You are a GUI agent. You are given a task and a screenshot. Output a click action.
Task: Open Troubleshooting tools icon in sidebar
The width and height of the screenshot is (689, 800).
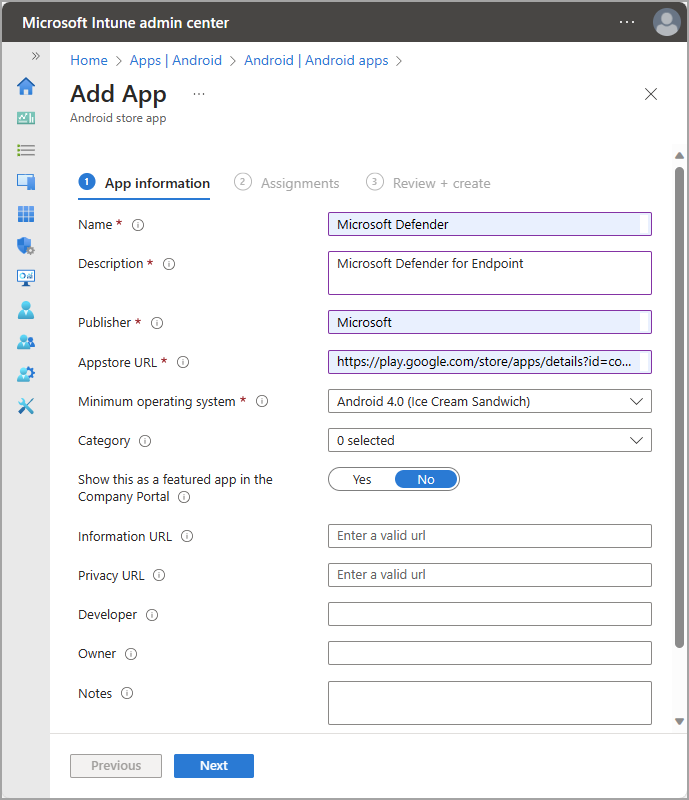pyautogui.click(x=26, y=406)
